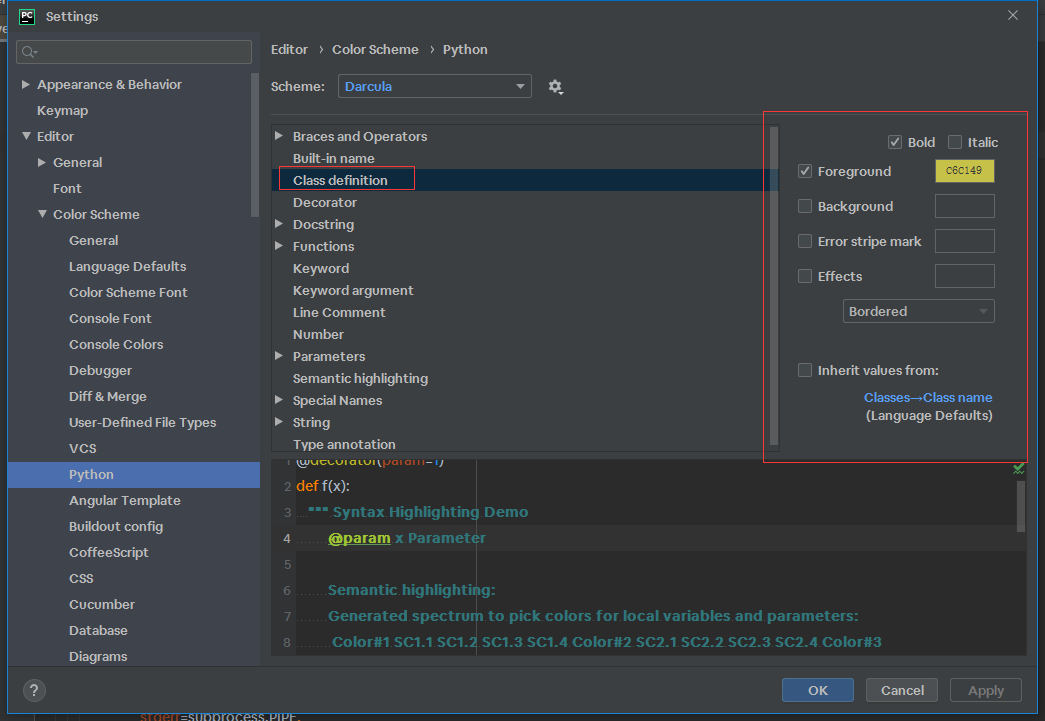Expand the Functions group
The image size is (1045, 721).
tap(279, 246)
